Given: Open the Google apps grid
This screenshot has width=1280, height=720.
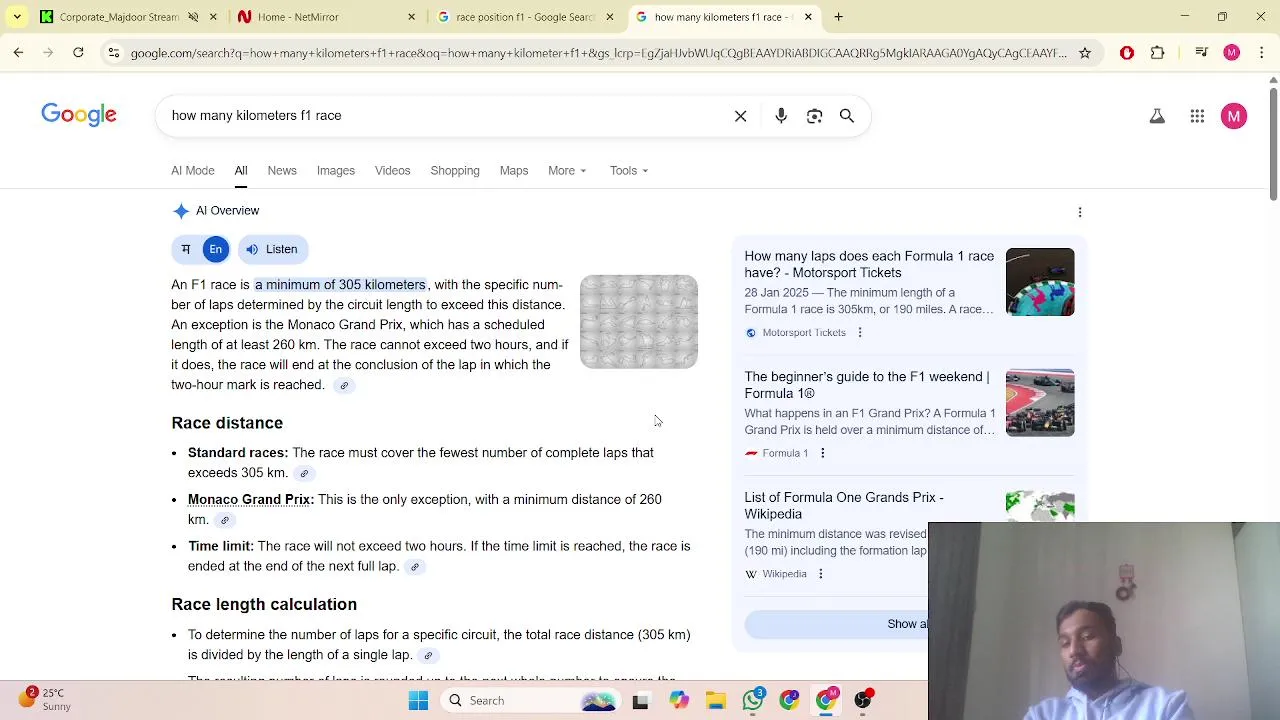Looking at the screenshot, I should pos(1197,116).
